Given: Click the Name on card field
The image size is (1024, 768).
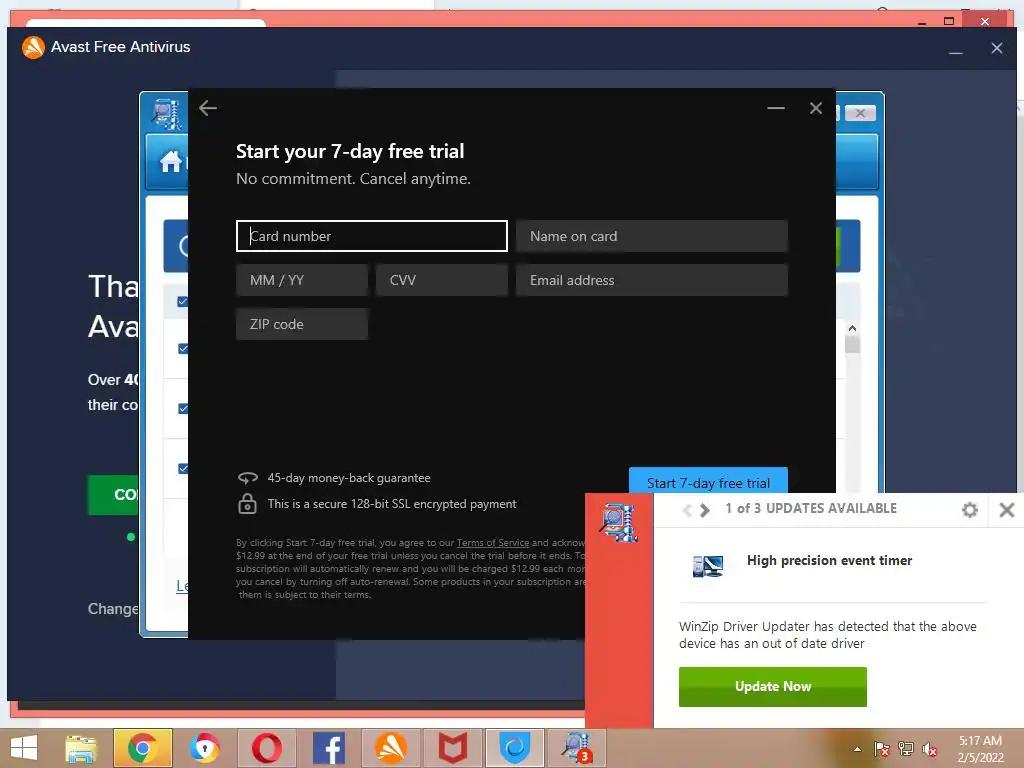Looking at the screenshot, I should tap(652, 236).
